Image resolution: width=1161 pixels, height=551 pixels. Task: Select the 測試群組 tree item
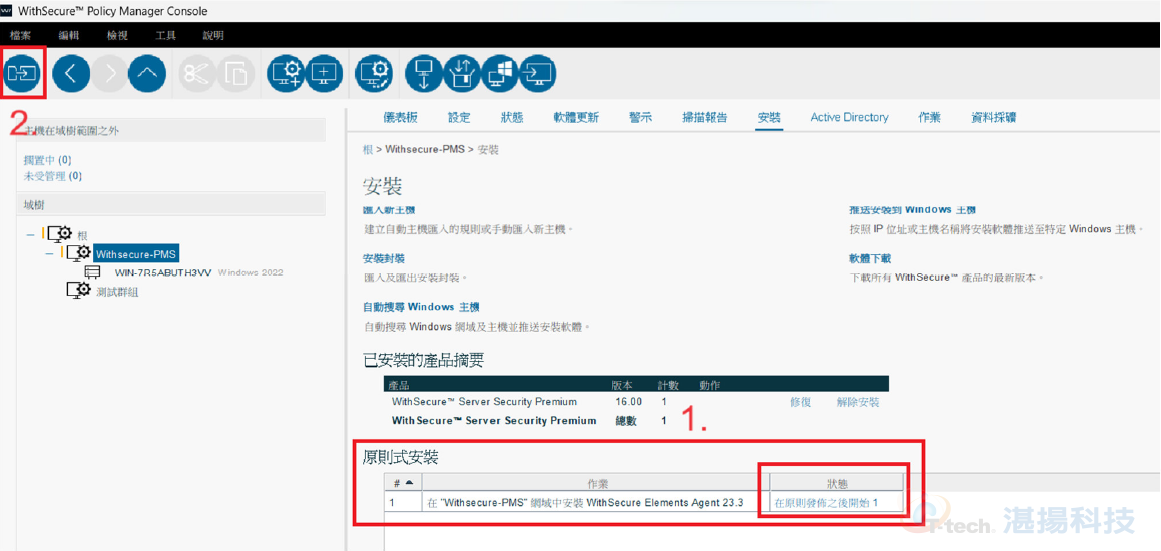118,292
